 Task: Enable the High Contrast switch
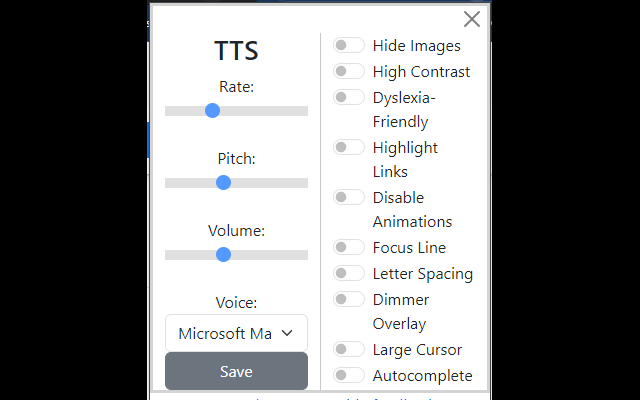(348, 71)
